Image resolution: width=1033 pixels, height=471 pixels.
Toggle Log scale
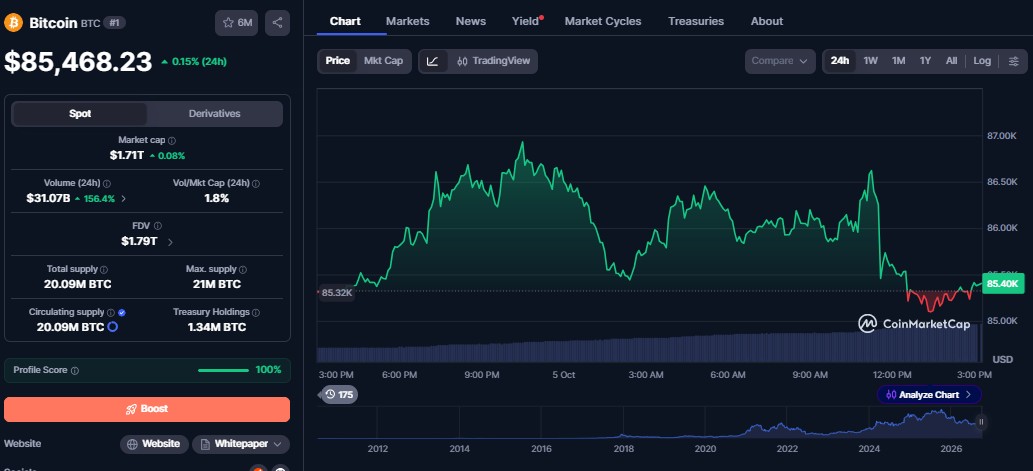pos(982,61)
